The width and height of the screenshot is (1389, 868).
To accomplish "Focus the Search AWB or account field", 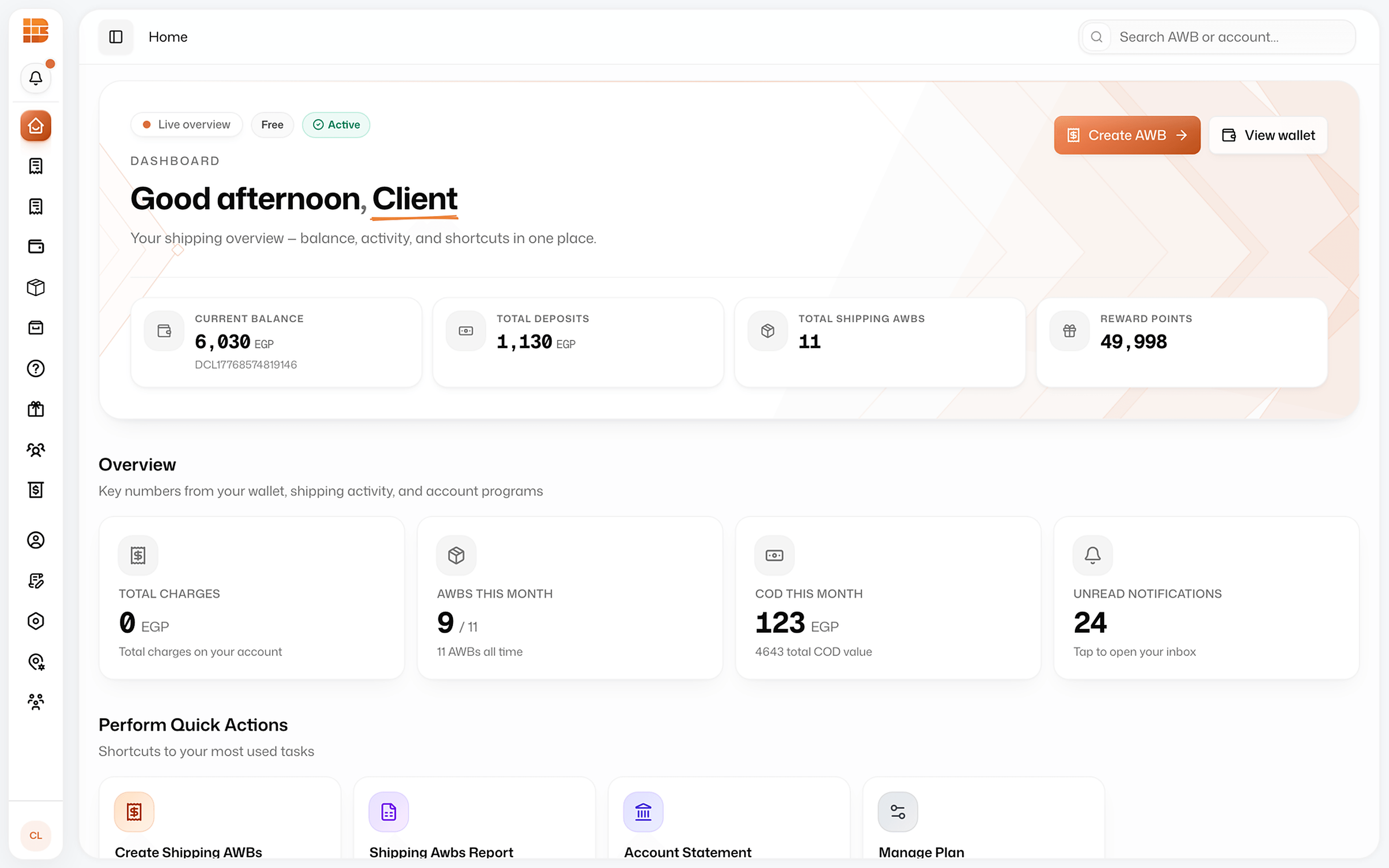I will pyautogui.click(x=1217, y=37).
